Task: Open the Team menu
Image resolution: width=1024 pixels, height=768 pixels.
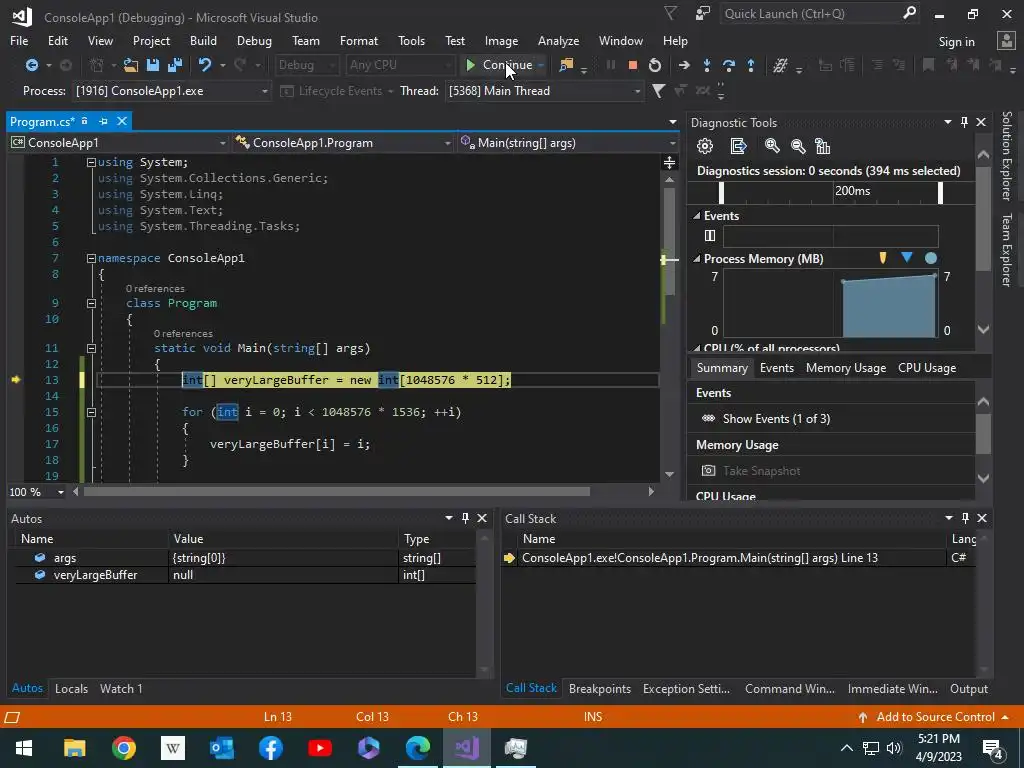Action: click(306, 40)
